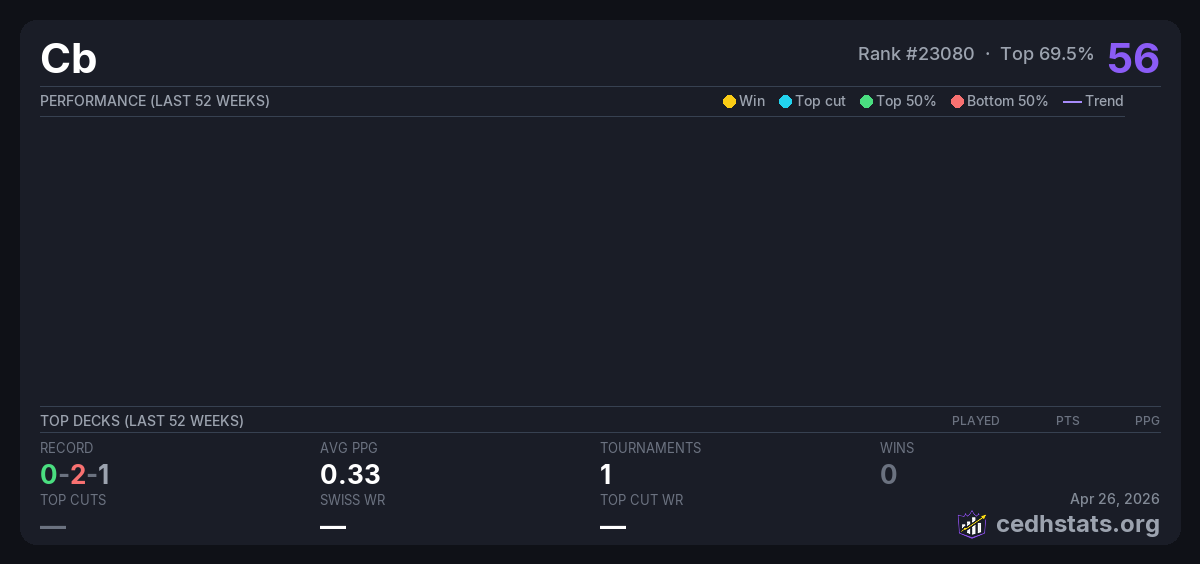
Task: Click the 0-2-1 record value
Action: [x=75, y=474]
